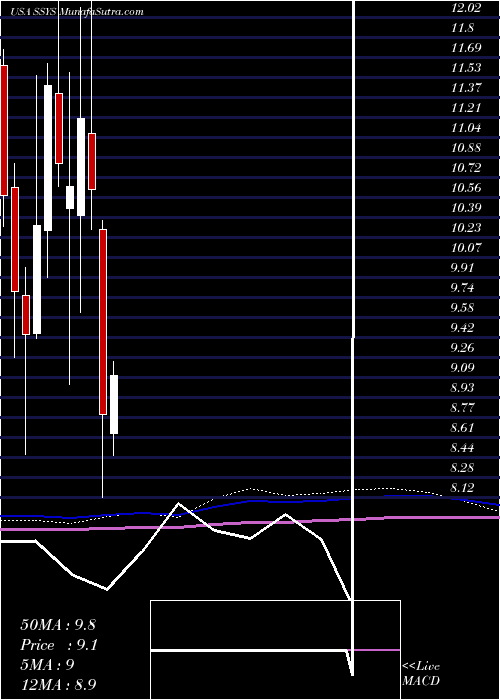The height and width of the screenshot is (700, 500).
Task: Click the 10.07 price axis label
Action: pos(466,248)
